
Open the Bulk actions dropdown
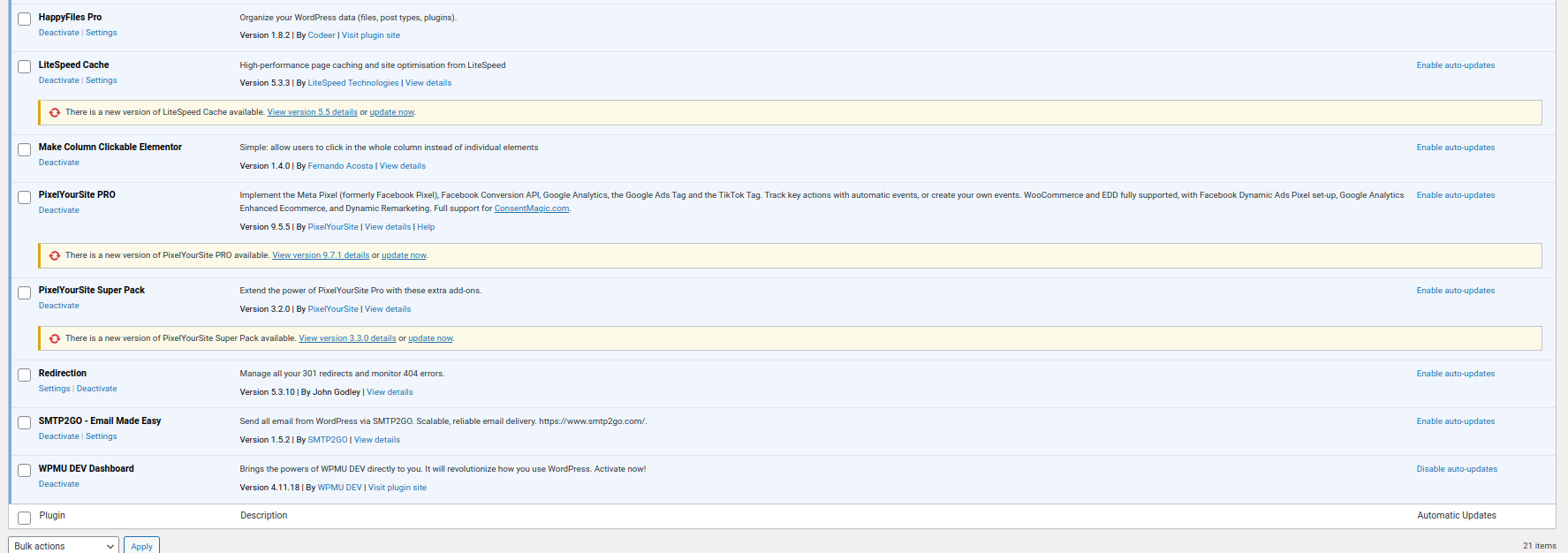[64, 546]
